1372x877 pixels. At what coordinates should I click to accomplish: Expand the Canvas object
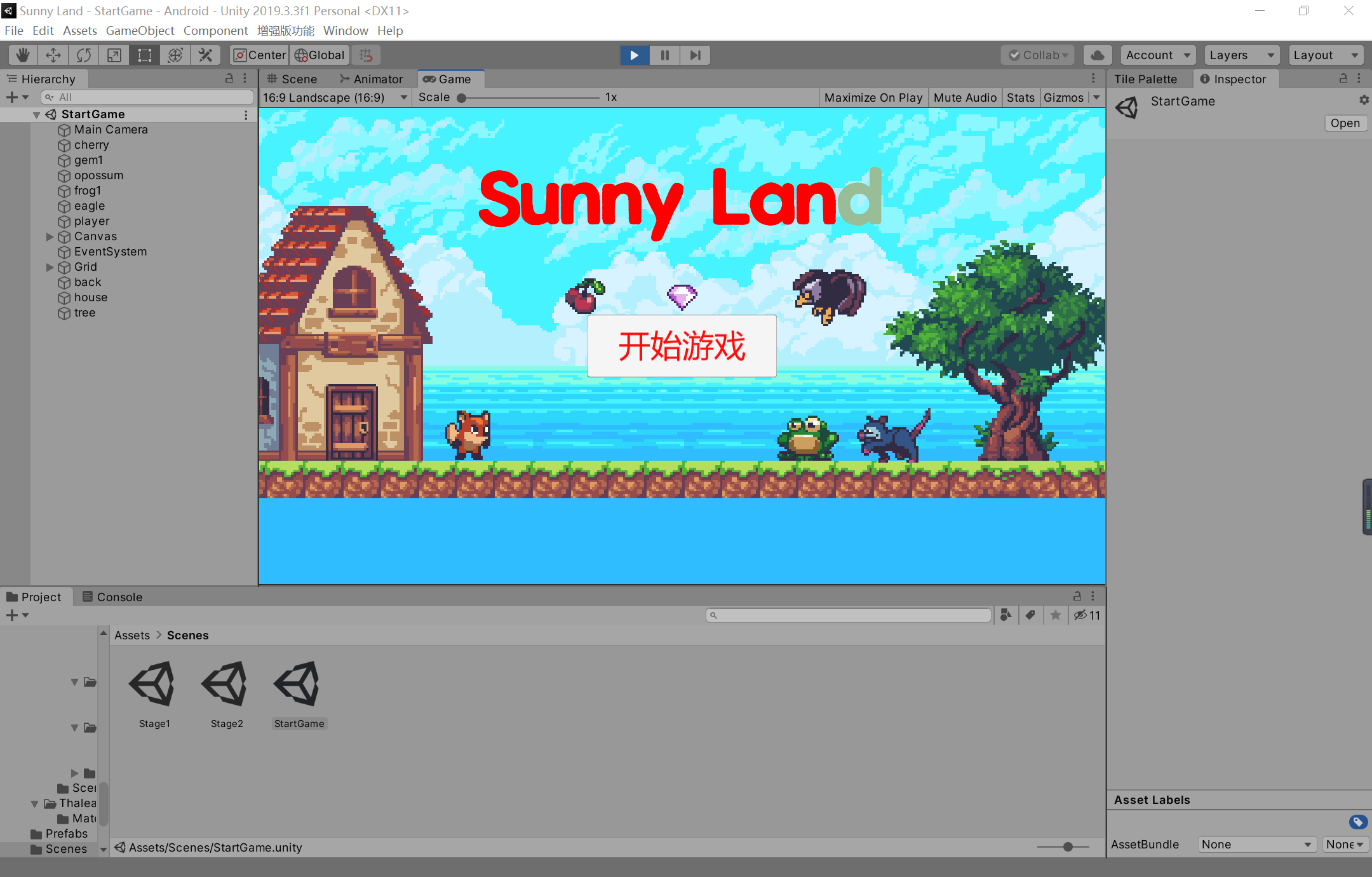click(50, 236)
